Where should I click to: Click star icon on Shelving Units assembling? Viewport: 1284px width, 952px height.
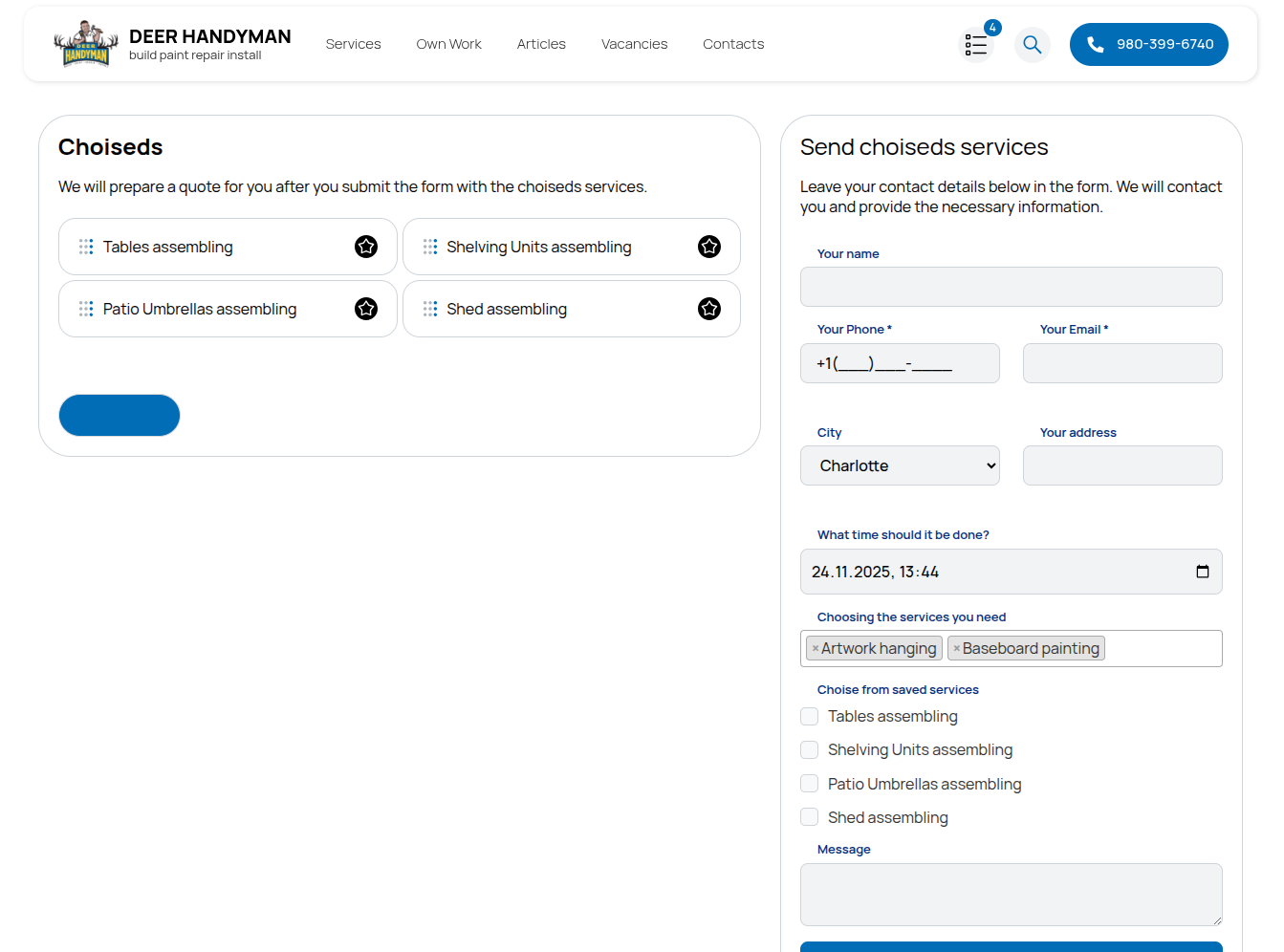pos(708,247)
